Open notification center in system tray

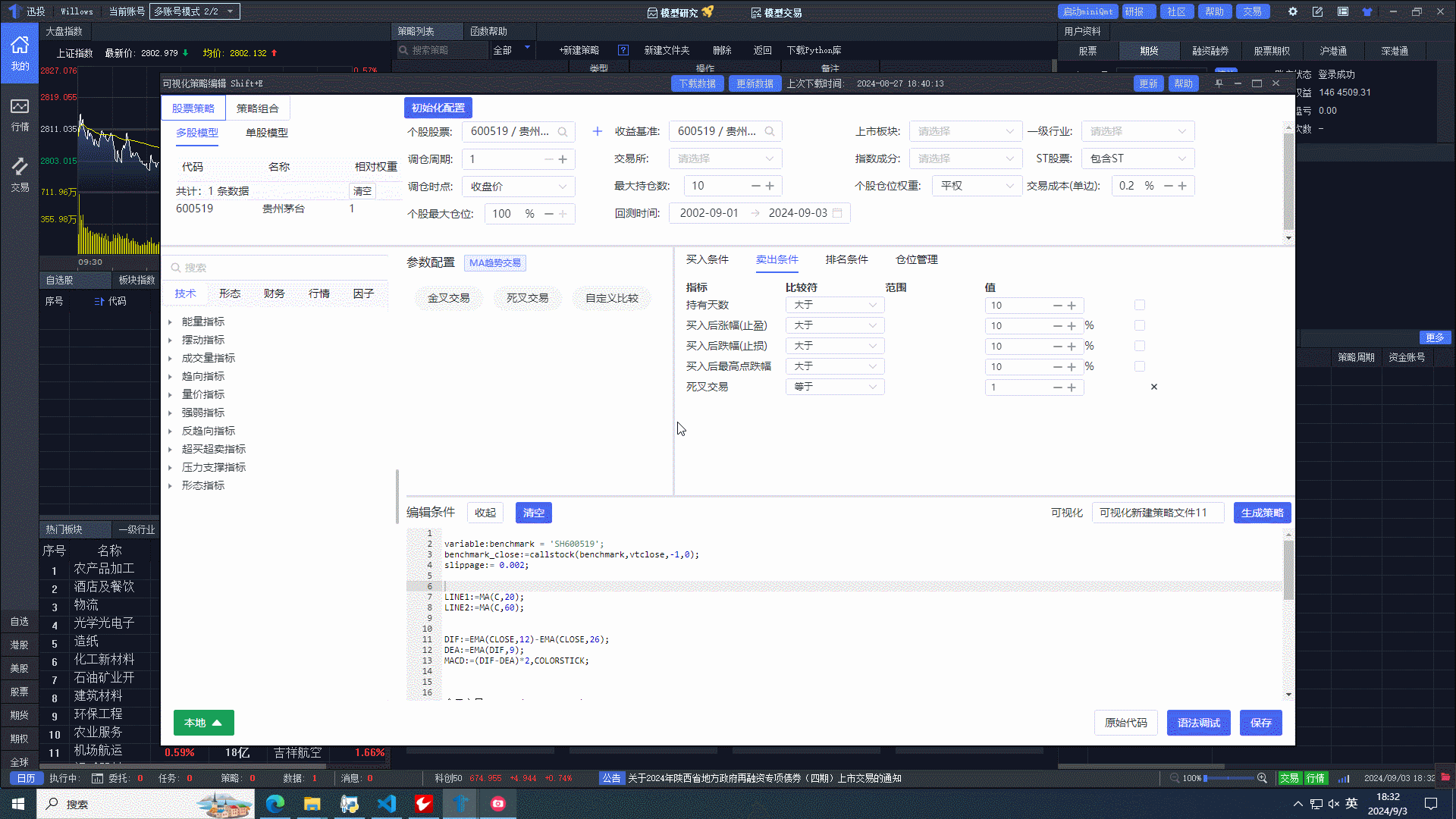point(1431,804)
